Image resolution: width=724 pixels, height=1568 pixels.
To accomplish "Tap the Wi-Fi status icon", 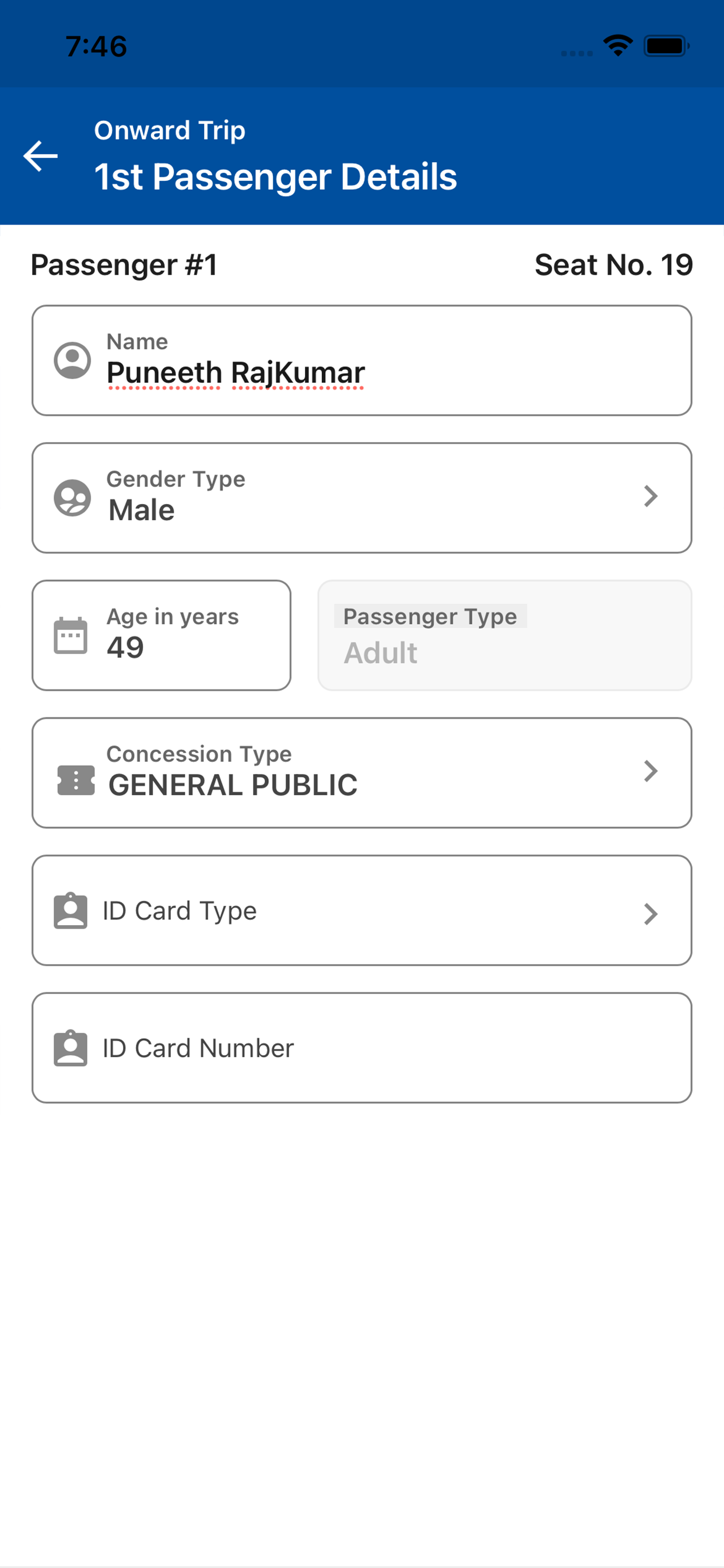I will 617,45.
